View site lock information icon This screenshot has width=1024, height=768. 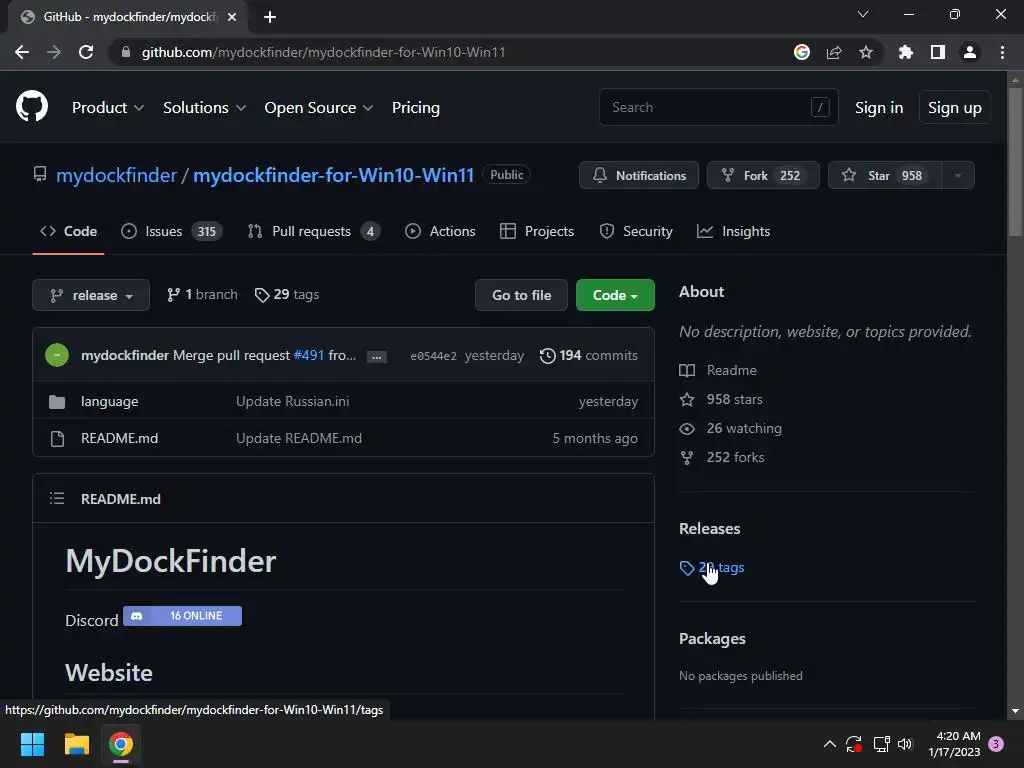[x=126, y=52]
